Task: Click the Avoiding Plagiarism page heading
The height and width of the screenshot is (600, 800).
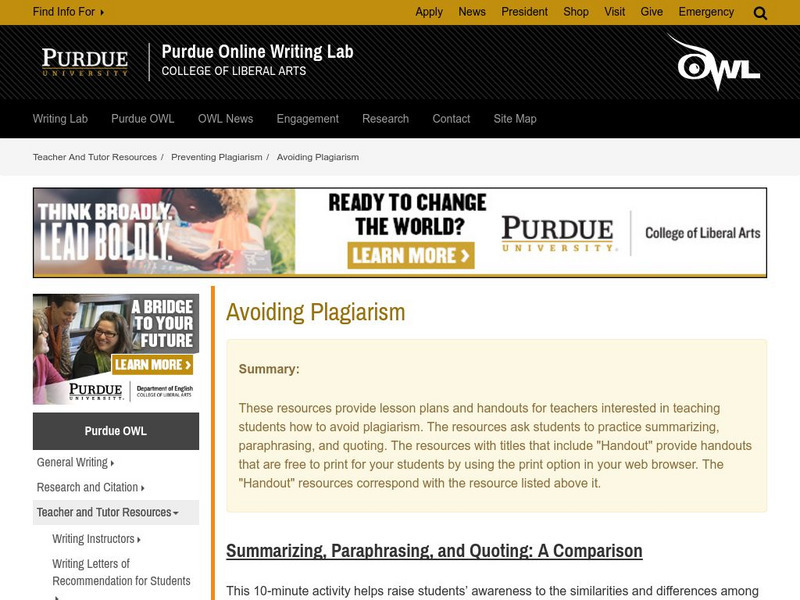Action: pos(315,312)
